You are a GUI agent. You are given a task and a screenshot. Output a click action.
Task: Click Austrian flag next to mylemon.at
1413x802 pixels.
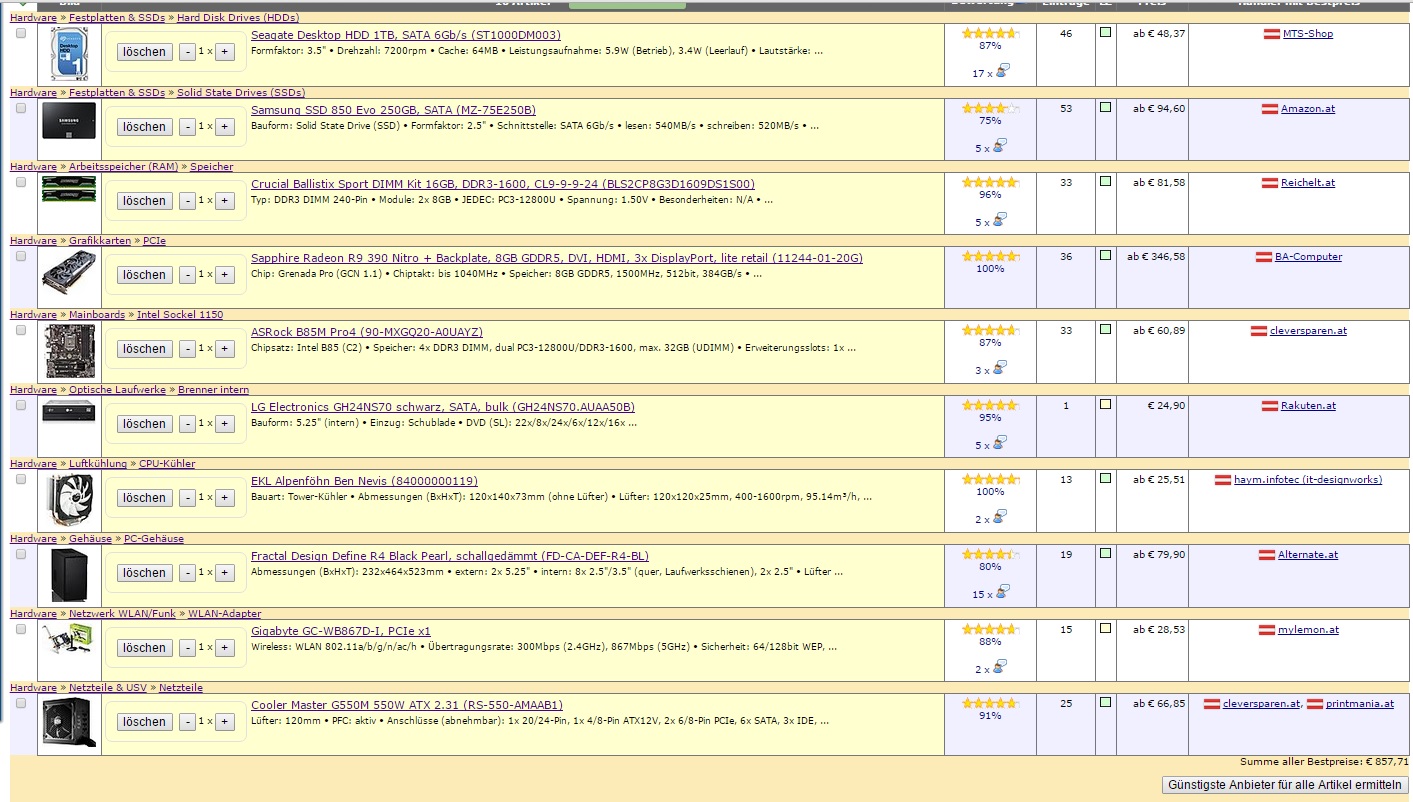tap(1267, 630)
